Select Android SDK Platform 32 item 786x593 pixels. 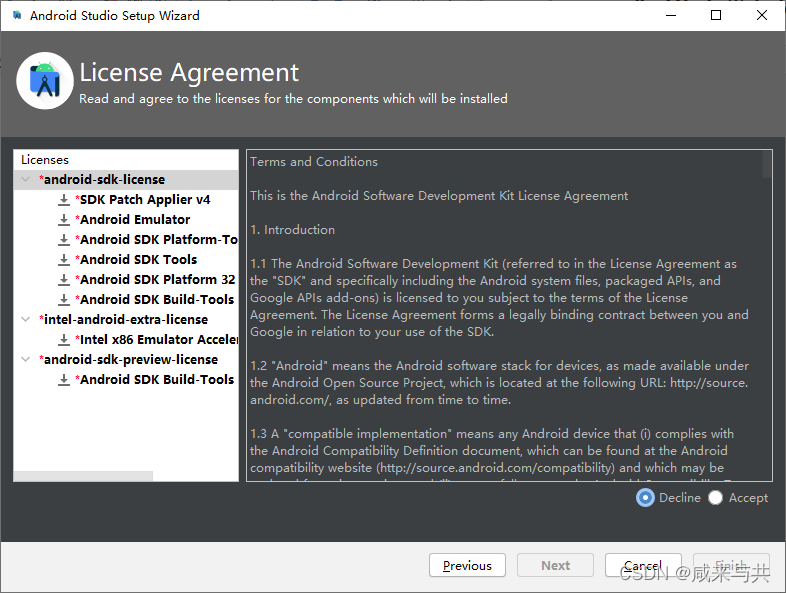pyautogui.click(x=155, y=280)
